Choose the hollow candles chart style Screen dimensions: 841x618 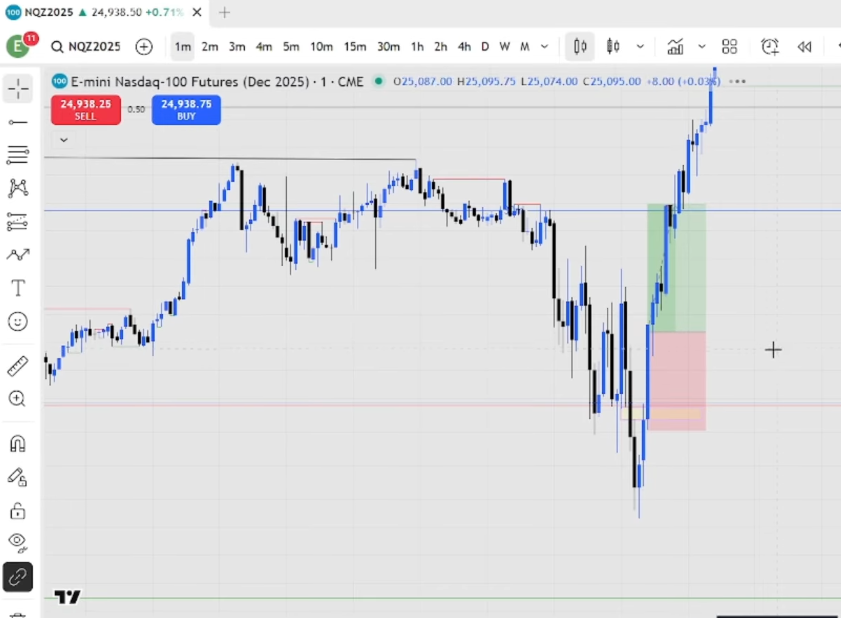click(x=580, y=47)
